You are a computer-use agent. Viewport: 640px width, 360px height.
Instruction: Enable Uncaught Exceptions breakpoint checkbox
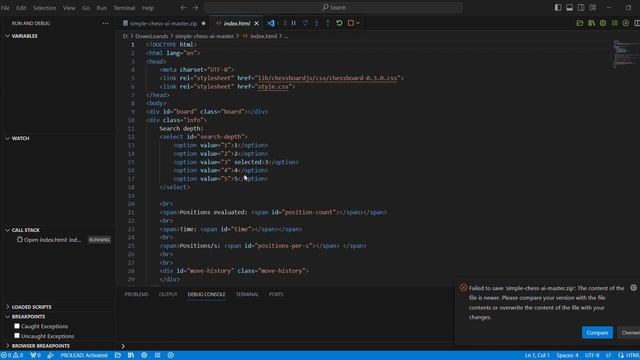17,336
